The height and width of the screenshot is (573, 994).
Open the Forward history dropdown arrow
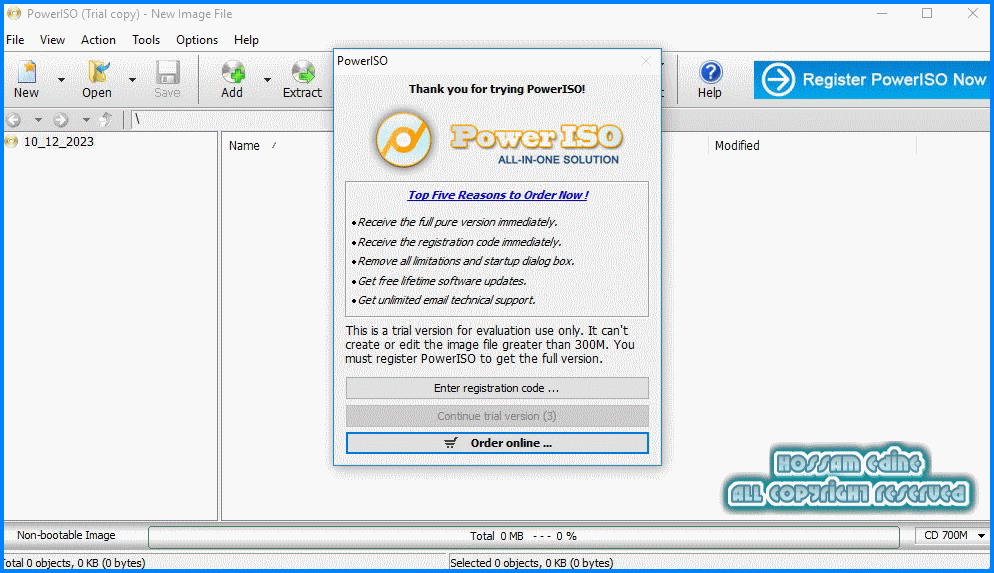click(86, 119)
